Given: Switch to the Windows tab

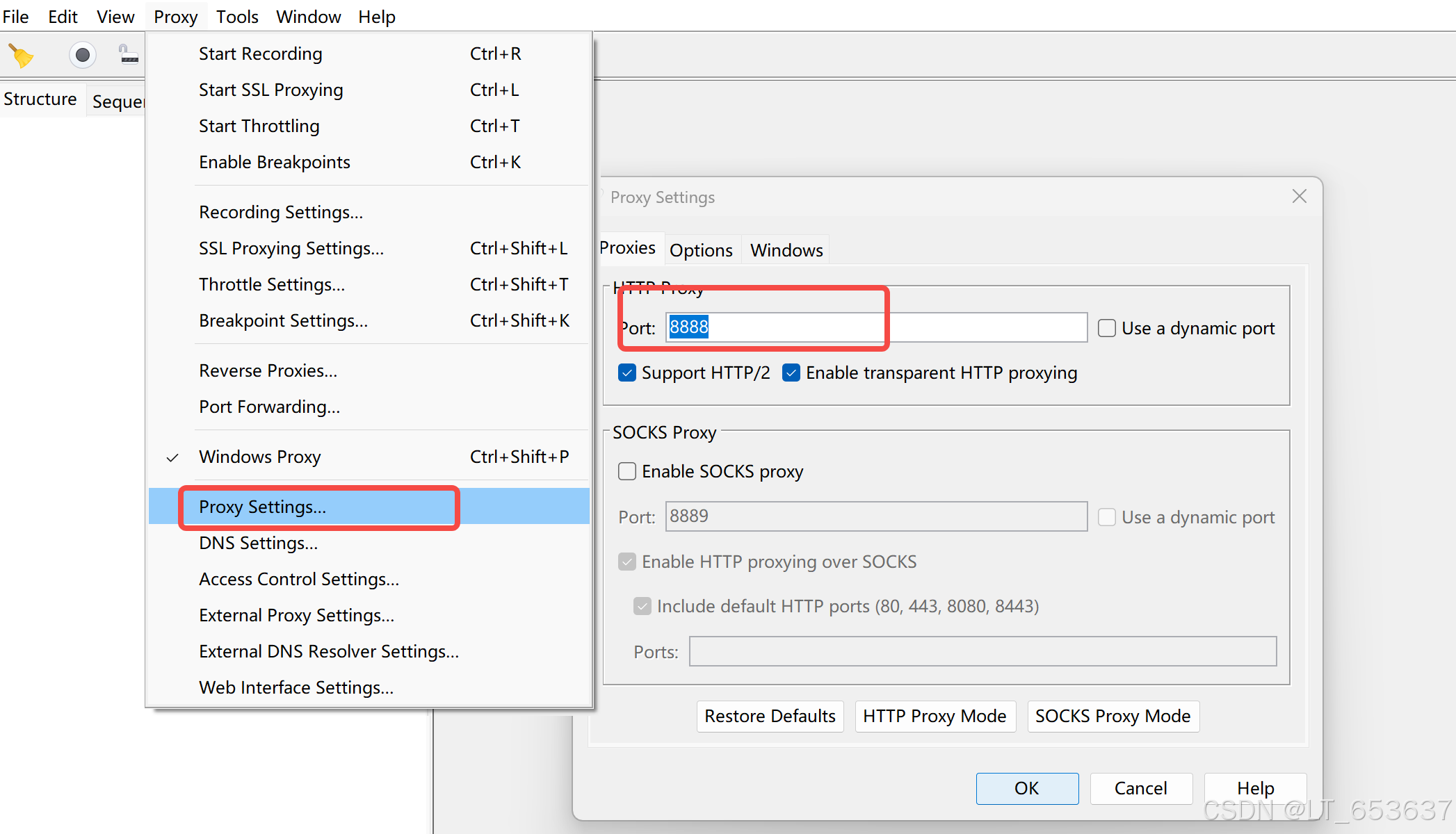Looking at the screenshot, I should click(x=786, y=250).
